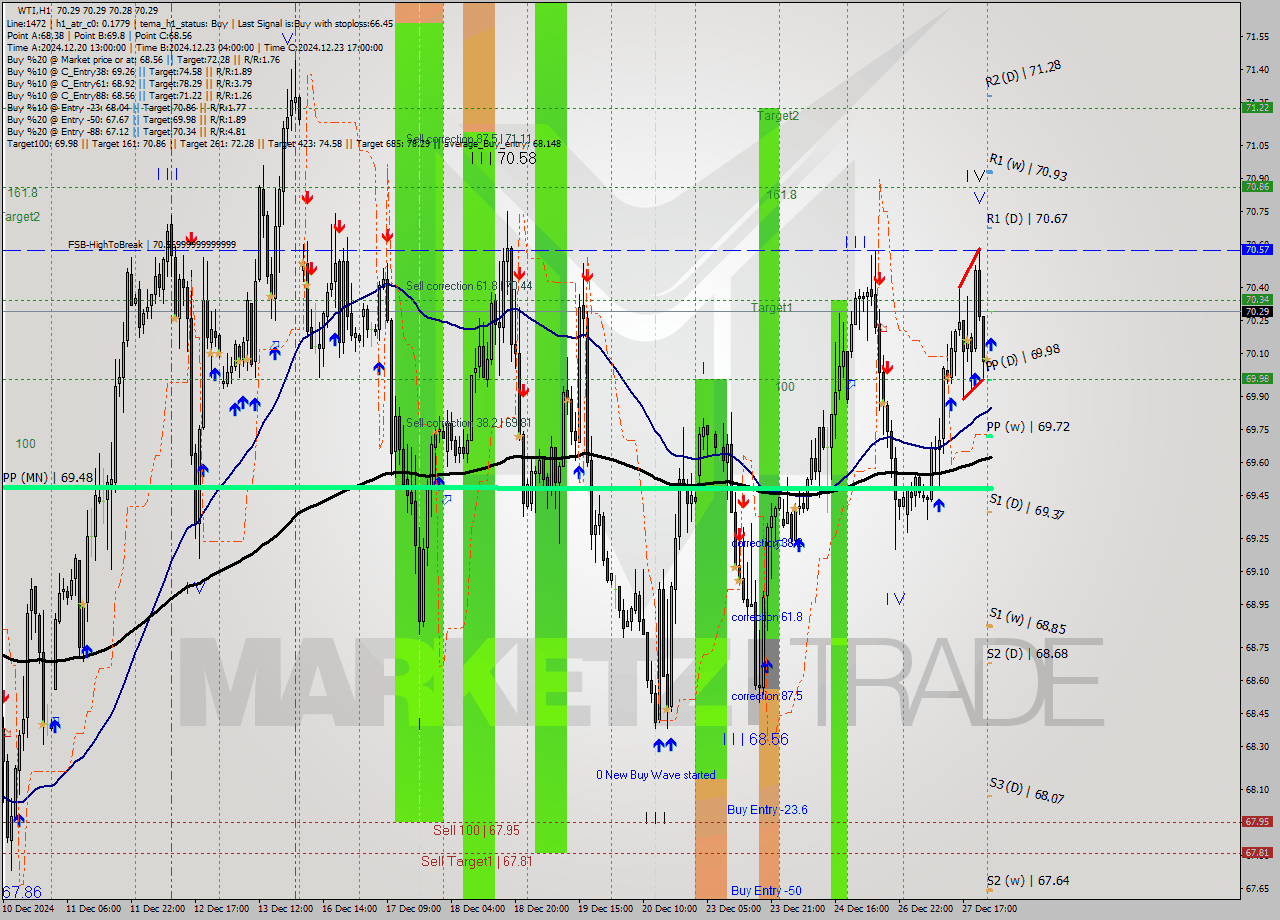1280x920 pixels.
Task: Select the '24 Dec 16:00' time axis label
Action: 864,909
